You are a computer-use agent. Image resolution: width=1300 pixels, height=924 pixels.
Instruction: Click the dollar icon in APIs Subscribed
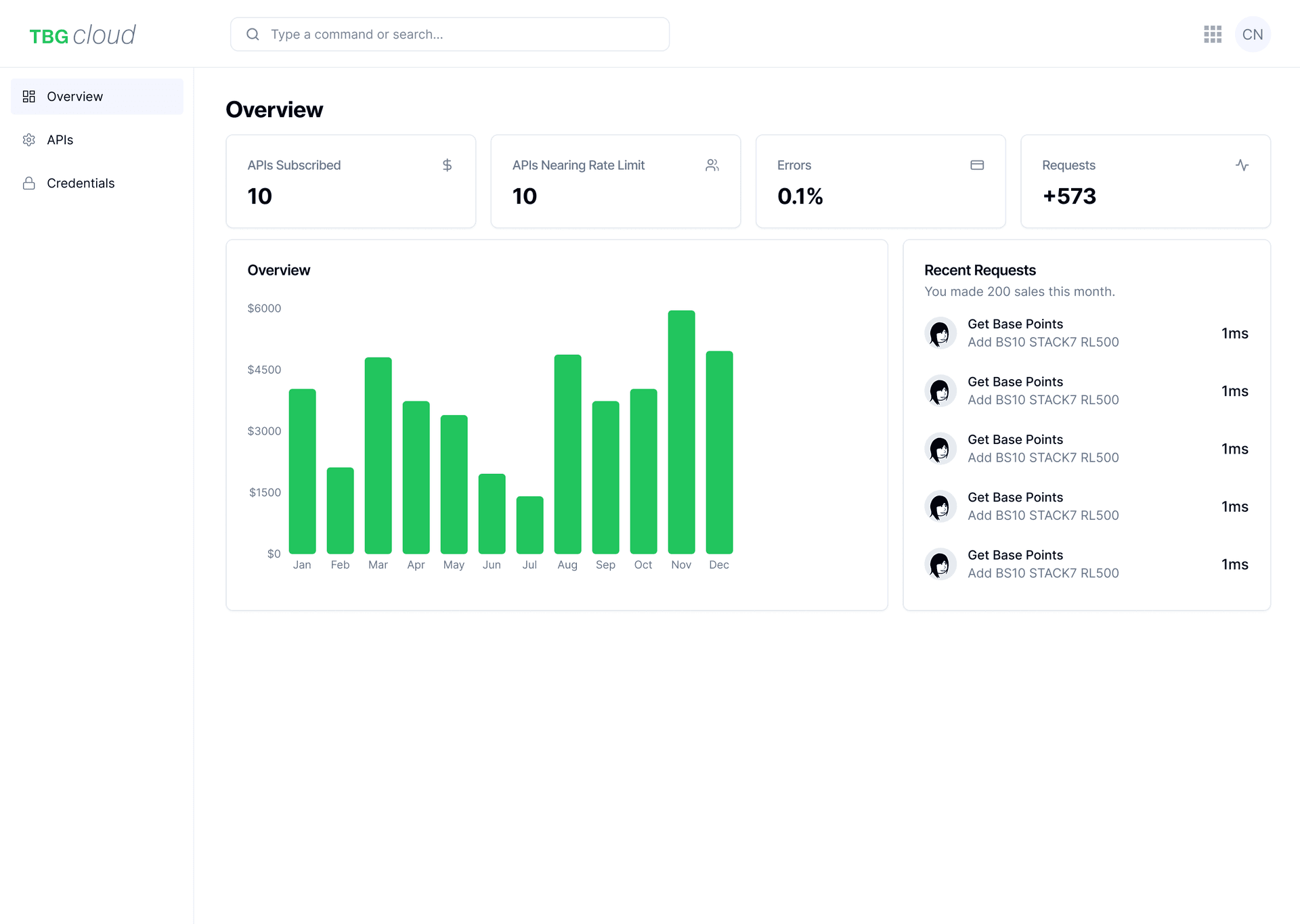(447, 165)
